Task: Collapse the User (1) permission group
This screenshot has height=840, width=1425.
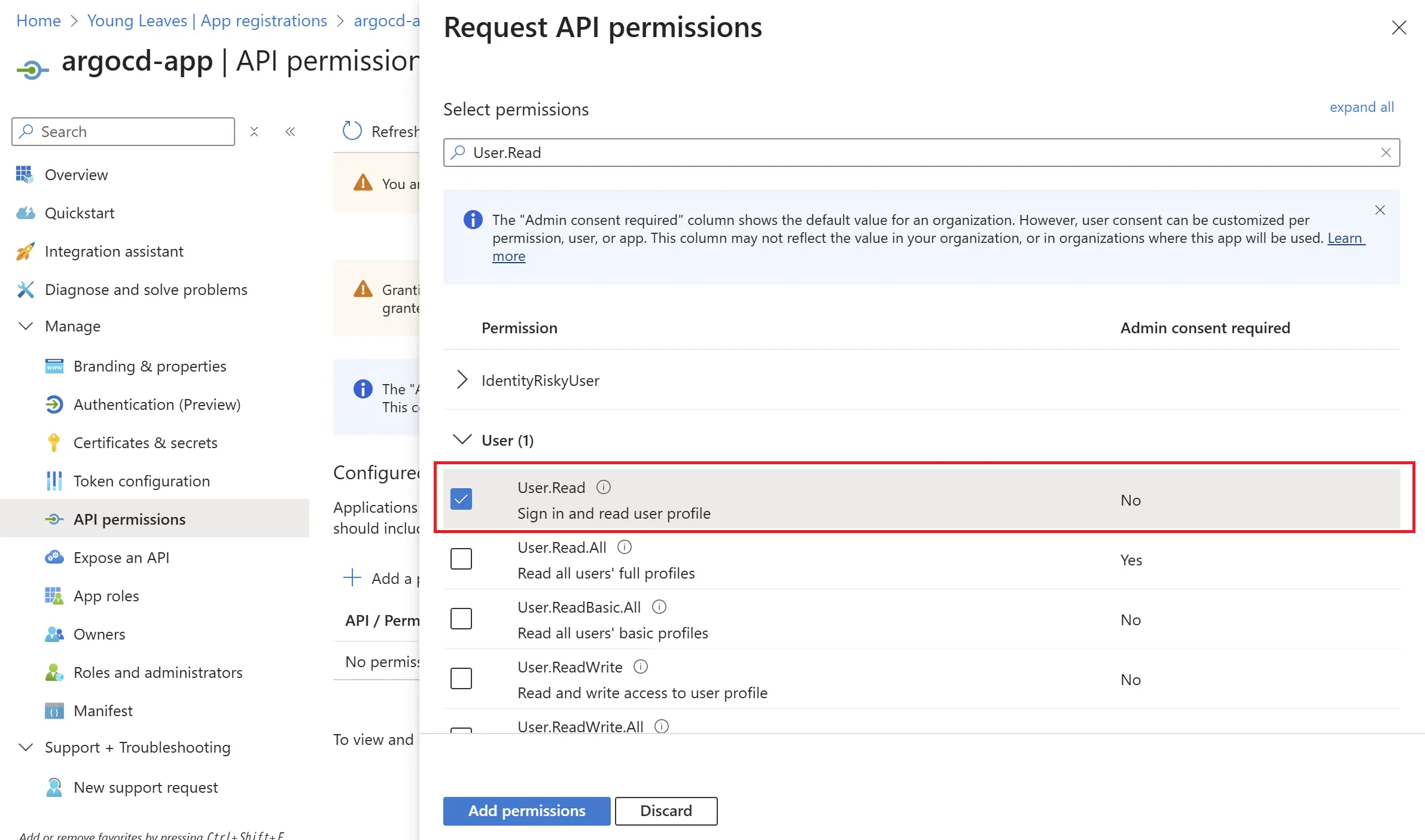Action: tap(462, 440)
